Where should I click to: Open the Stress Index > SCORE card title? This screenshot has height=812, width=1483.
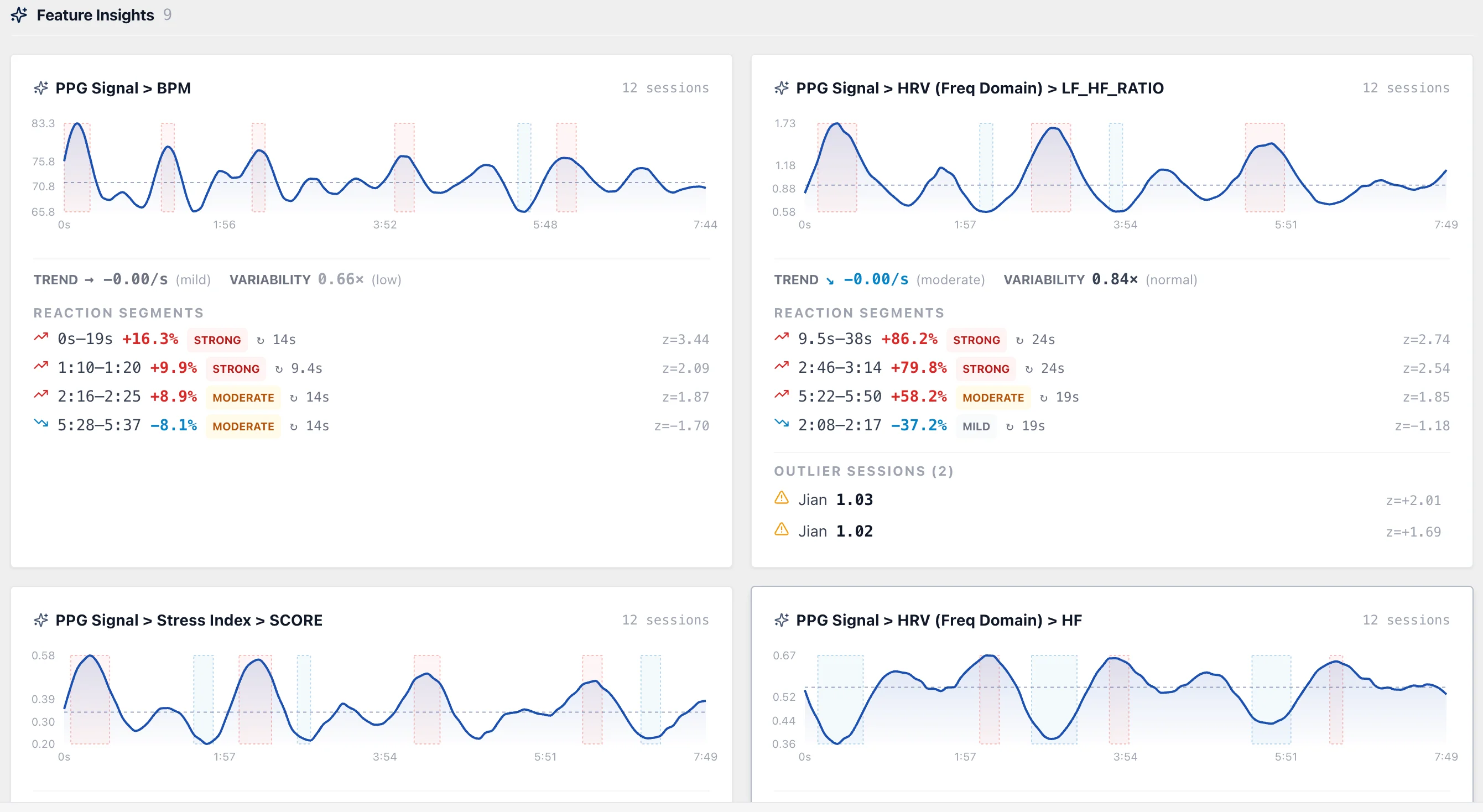(189, 620)
